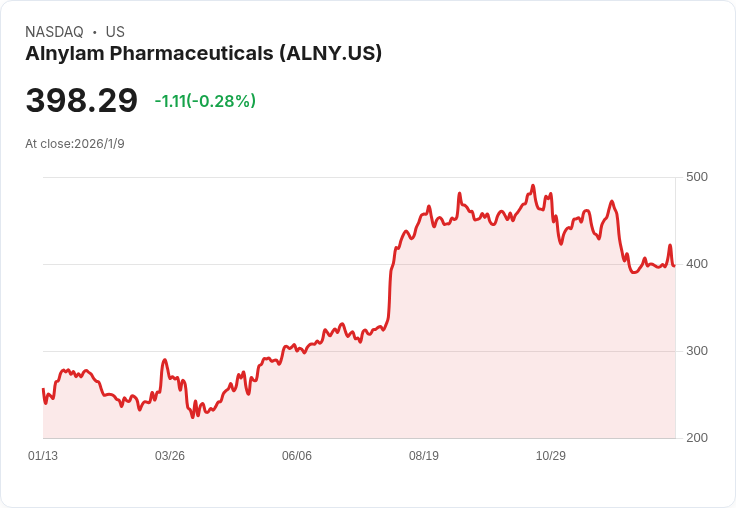Open the Alnylam Pharmaceuticals (ALNY.US) title
The height and width of the screenshot is (508, 736).
[203, 54]
